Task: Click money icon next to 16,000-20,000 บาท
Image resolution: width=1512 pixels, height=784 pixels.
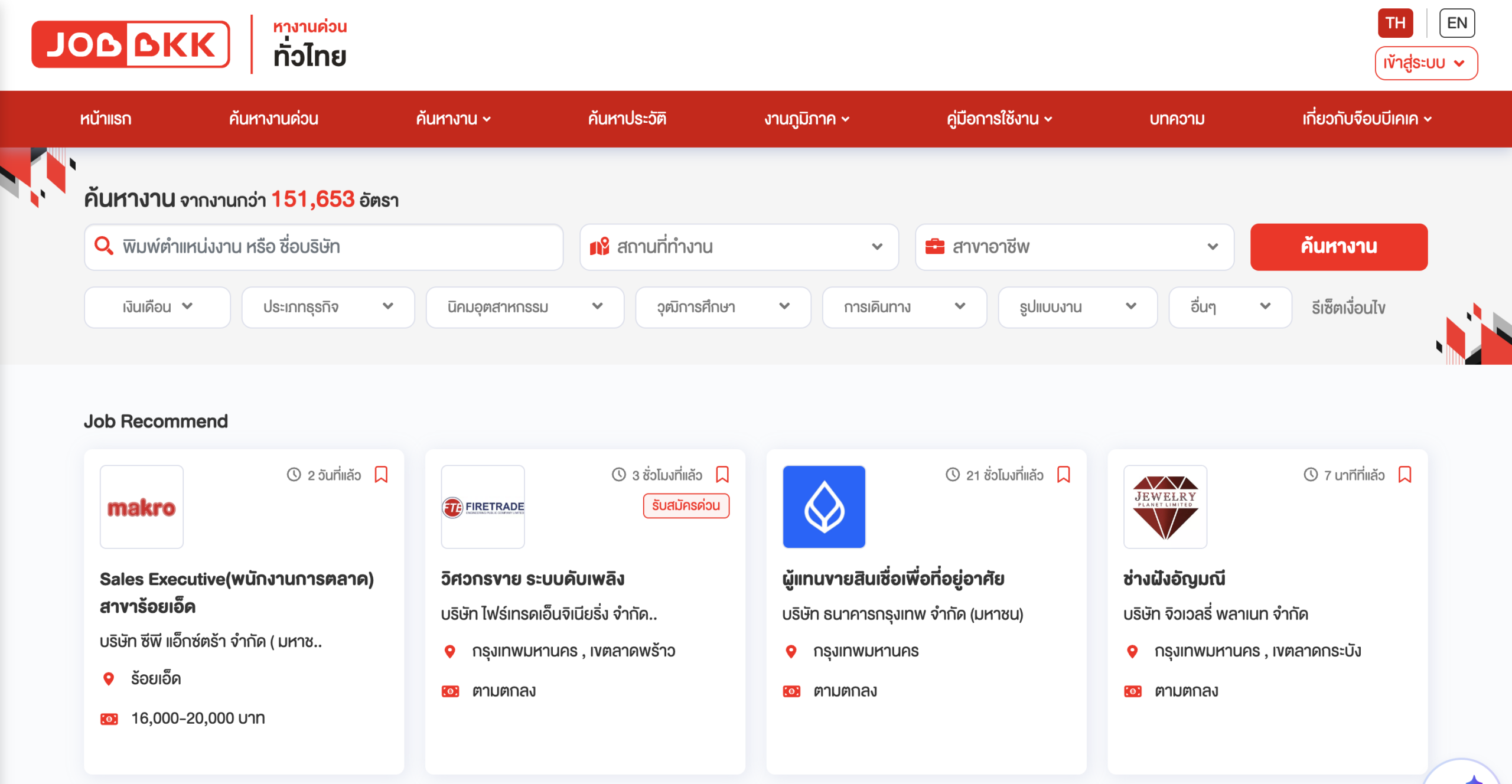Action: [109, 719]
